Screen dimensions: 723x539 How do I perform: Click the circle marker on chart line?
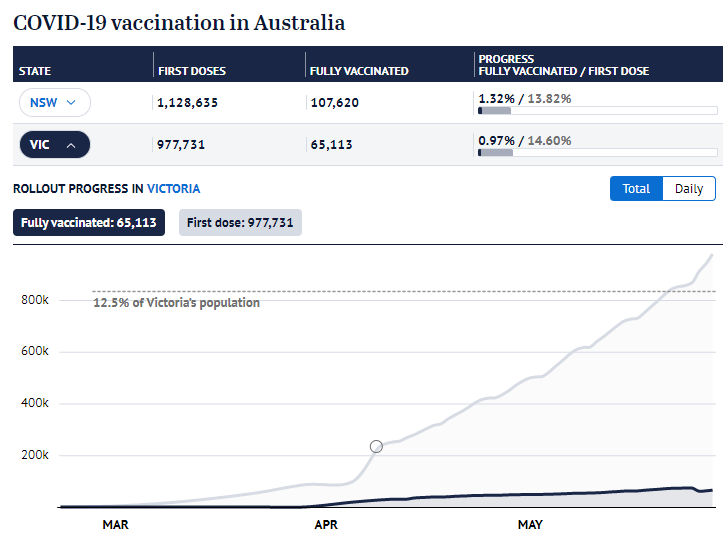point(376,446)
